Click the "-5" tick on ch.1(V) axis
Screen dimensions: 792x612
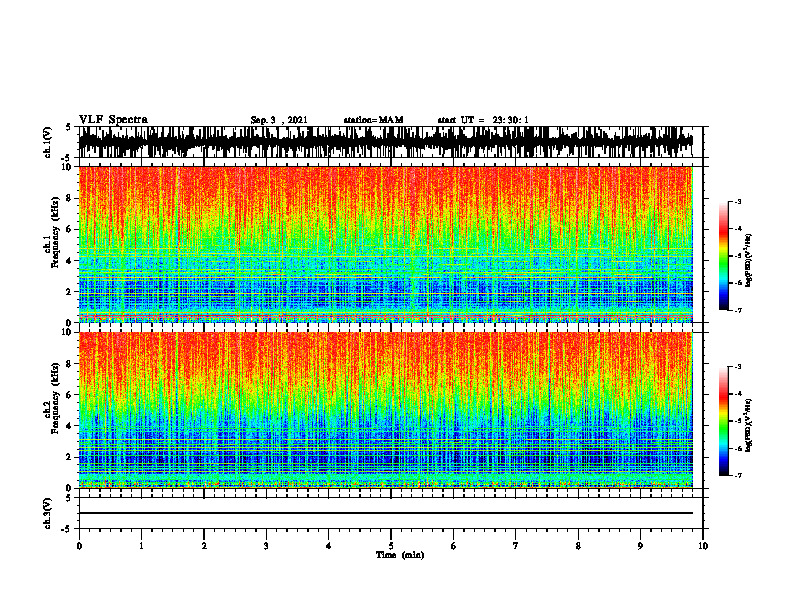pos(67,158)
